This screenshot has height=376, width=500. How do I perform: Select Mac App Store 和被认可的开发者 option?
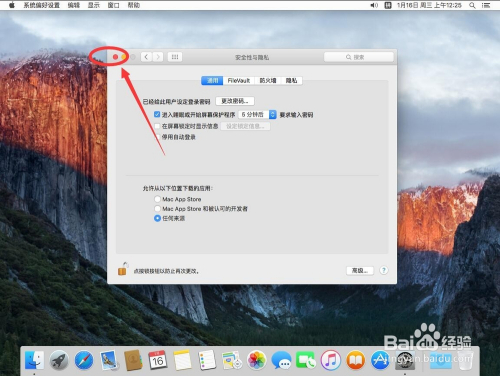(x=157, y=209)
